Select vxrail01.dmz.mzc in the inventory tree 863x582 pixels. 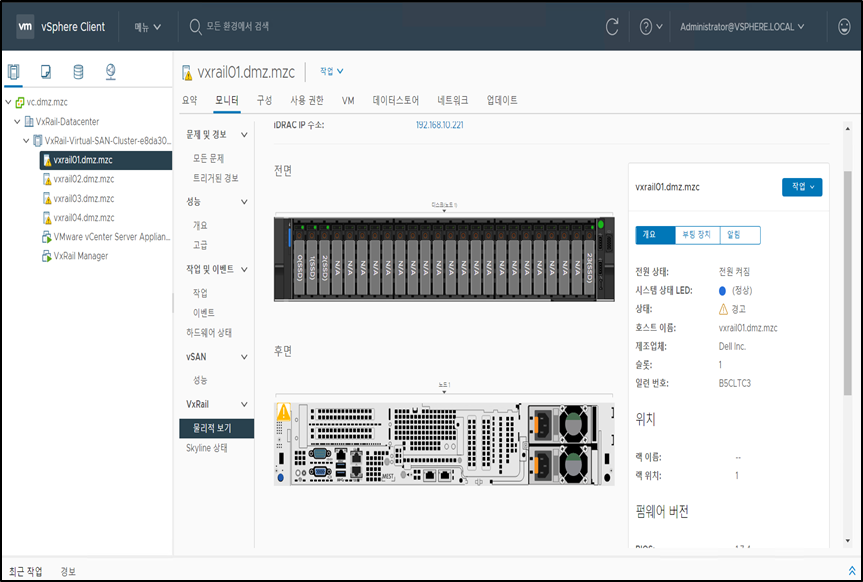click(106, 160)
